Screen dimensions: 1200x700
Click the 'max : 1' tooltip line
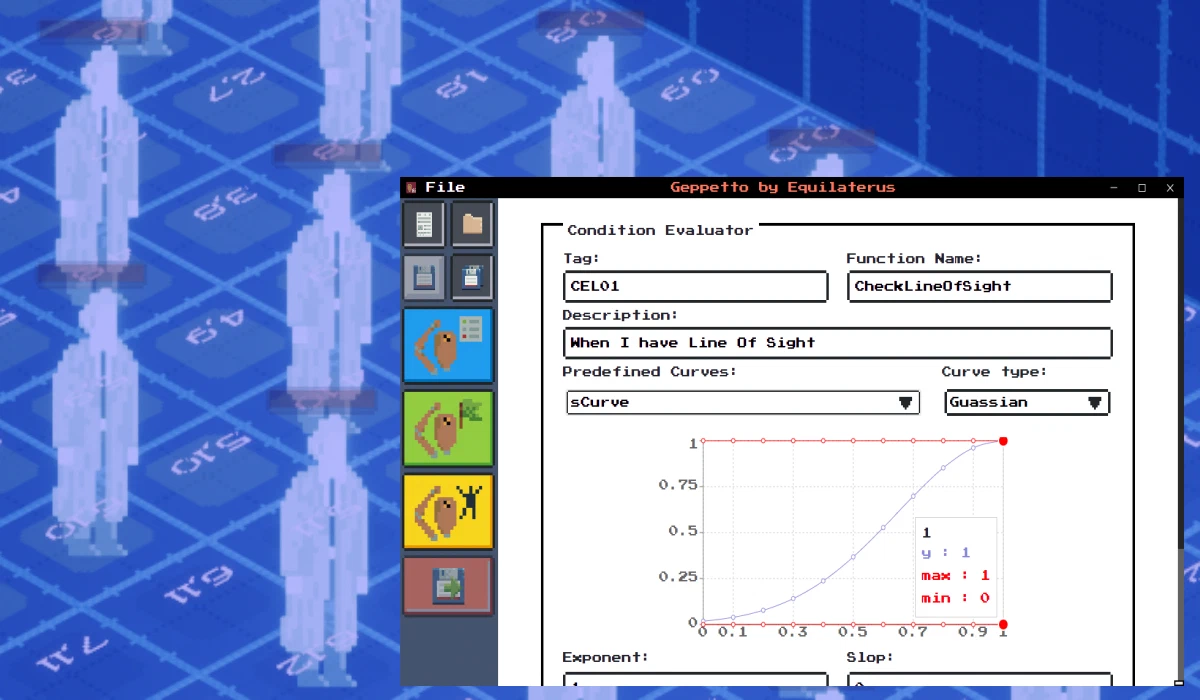[955, 575]
